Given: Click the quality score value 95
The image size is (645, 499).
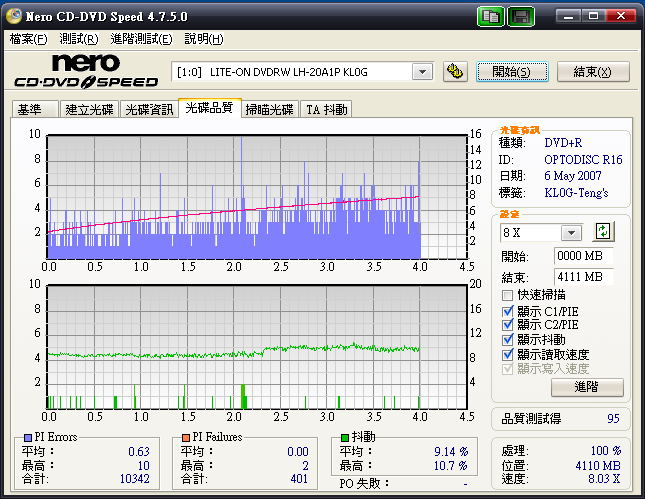Looking at the screenshot, I should [613, 419].
